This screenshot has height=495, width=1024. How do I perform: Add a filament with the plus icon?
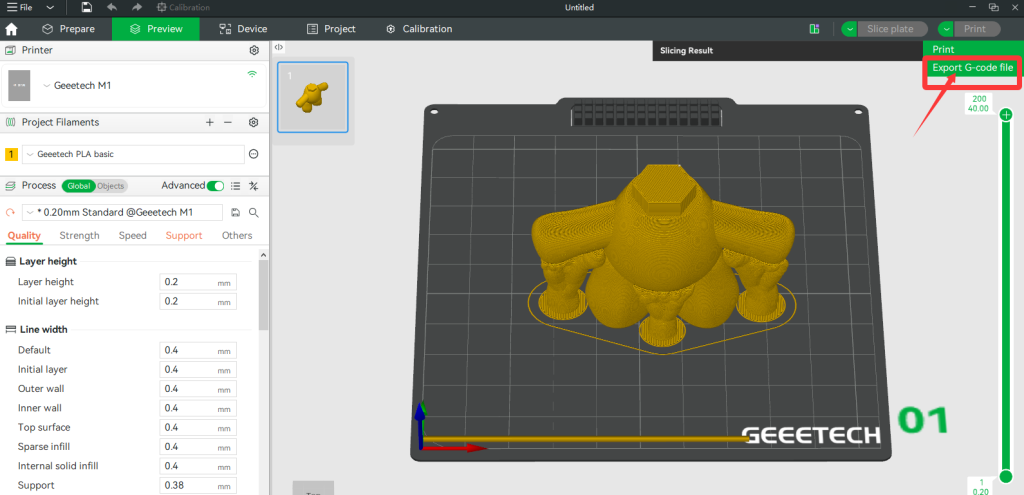pos(209,122)
